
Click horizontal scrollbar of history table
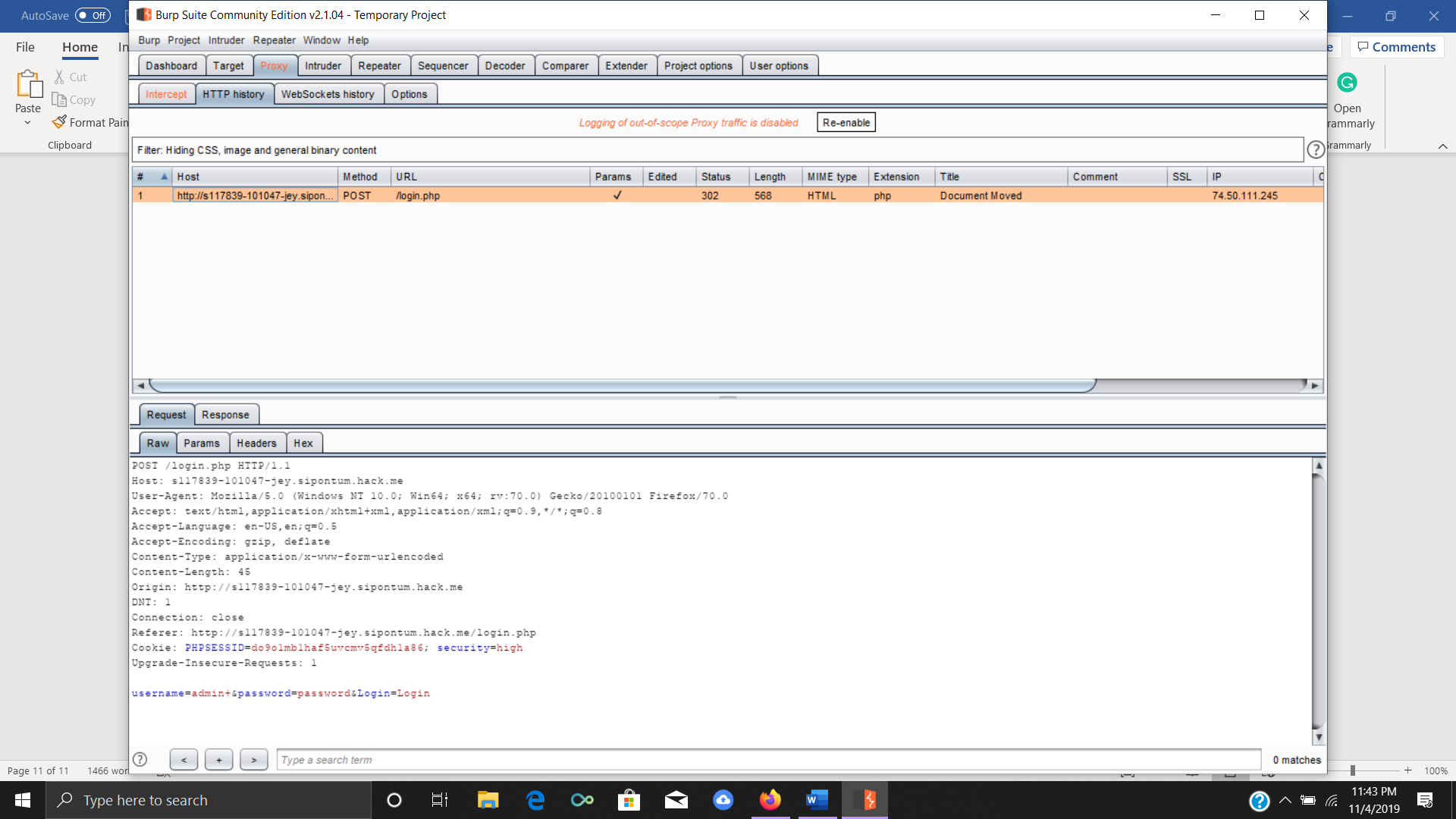622,385
